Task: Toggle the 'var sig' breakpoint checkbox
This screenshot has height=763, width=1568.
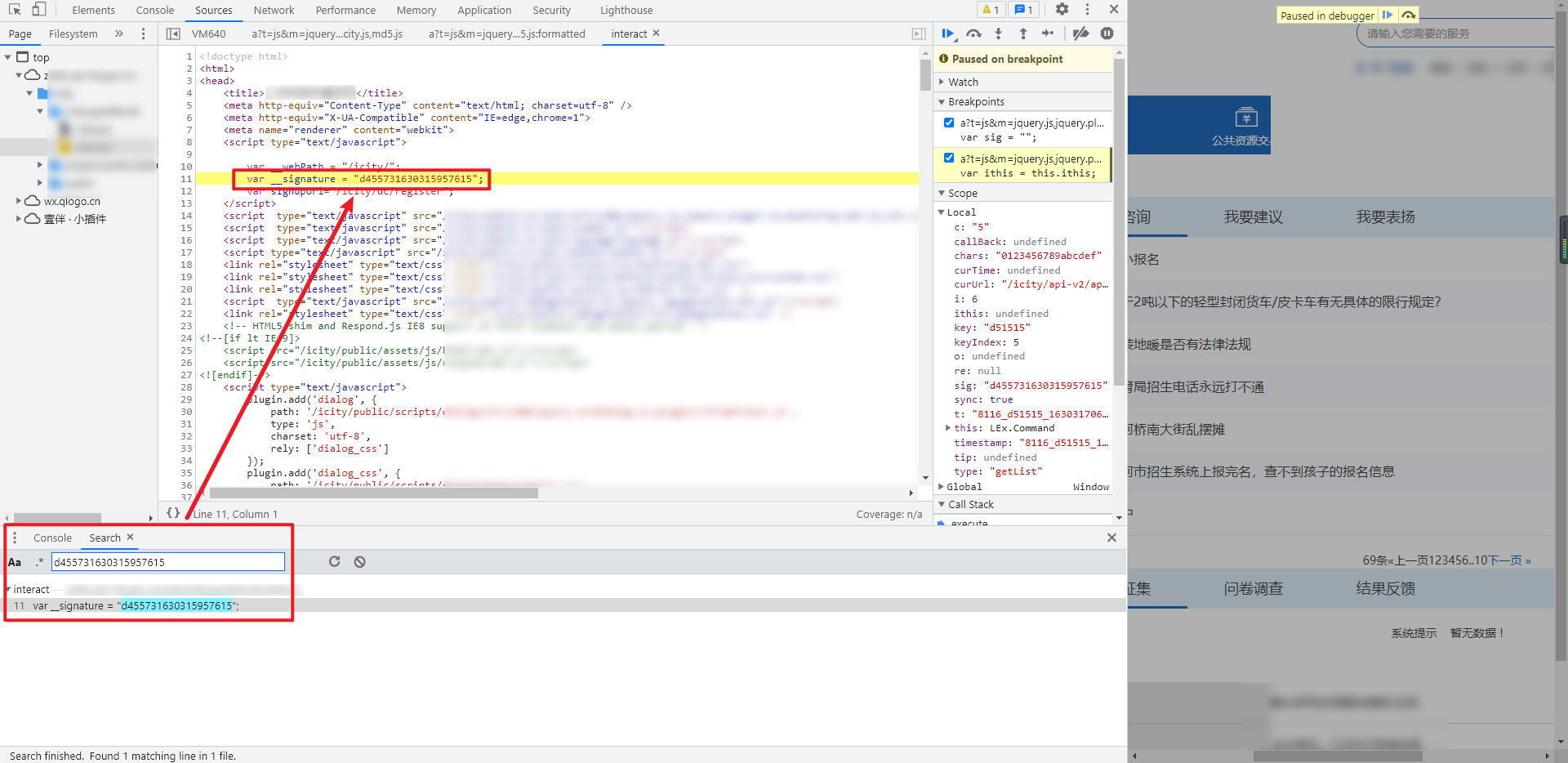Action: tap(949, 123)
